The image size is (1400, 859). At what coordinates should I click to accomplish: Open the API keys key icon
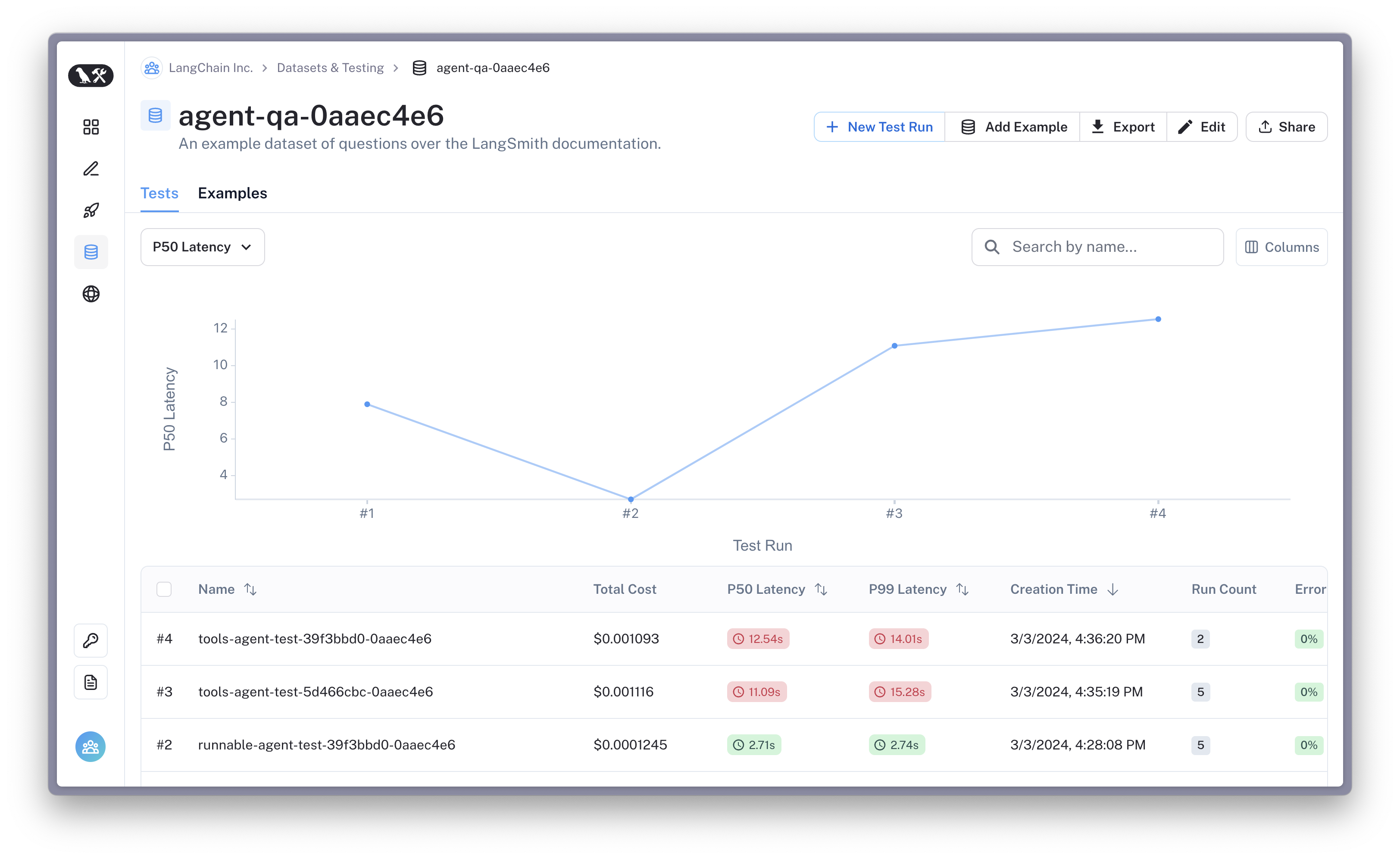pos(91,641)
